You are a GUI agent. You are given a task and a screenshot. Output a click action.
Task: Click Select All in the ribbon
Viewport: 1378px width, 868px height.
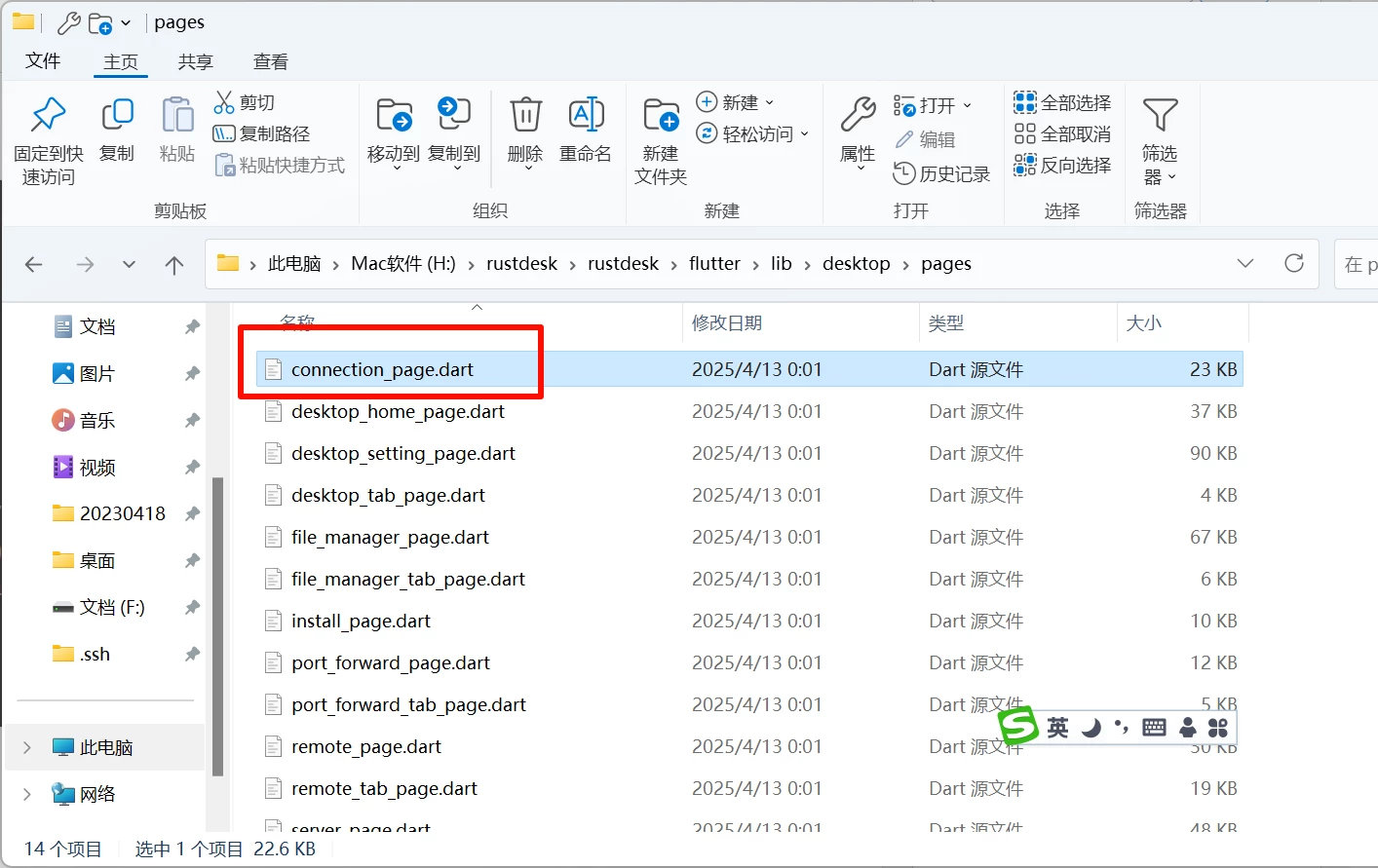(x=1062, y=102)
